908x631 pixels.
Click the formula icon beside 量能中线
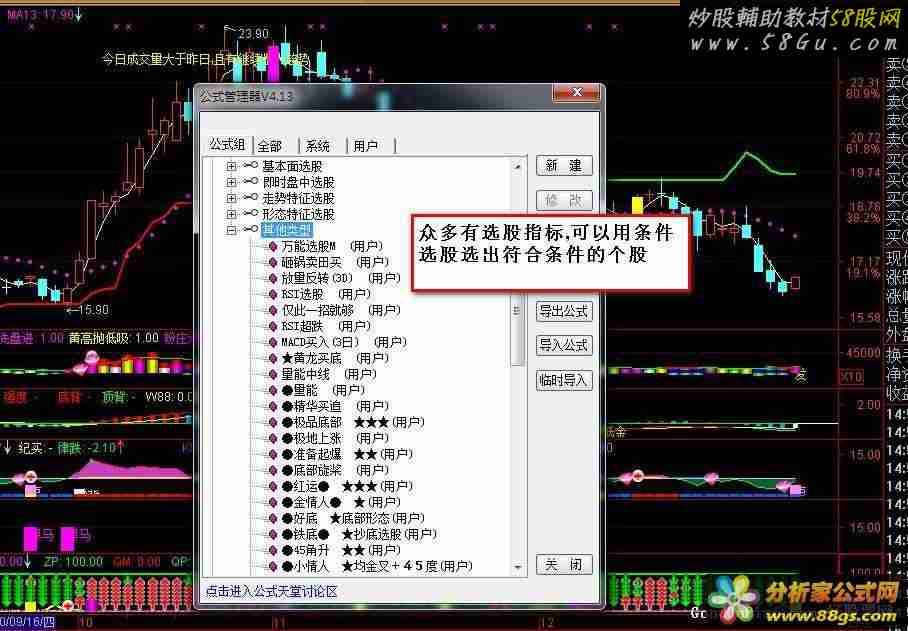pyautogui.click(x=272, y=374)
